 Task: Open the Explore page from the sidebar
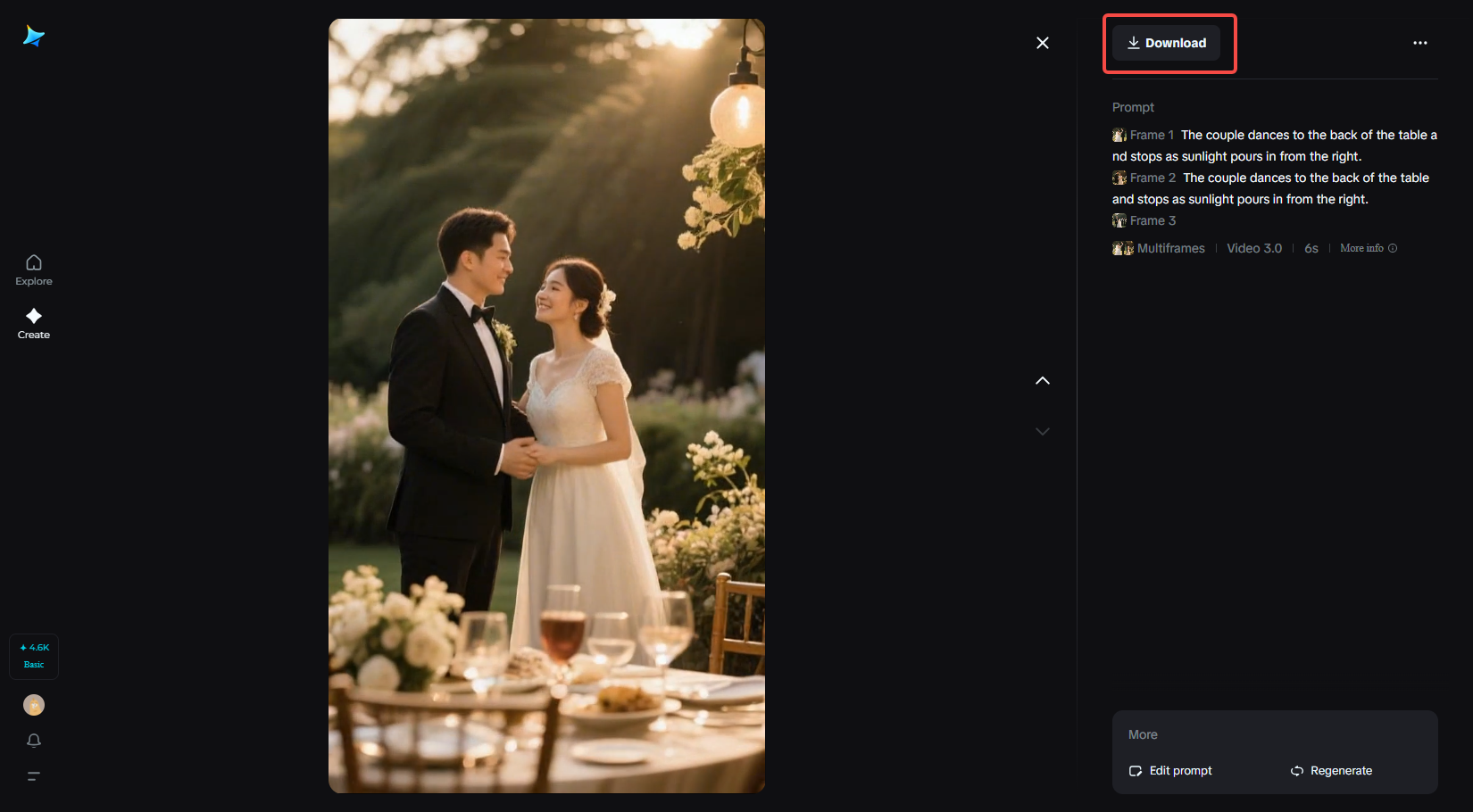tap(33, 269)
